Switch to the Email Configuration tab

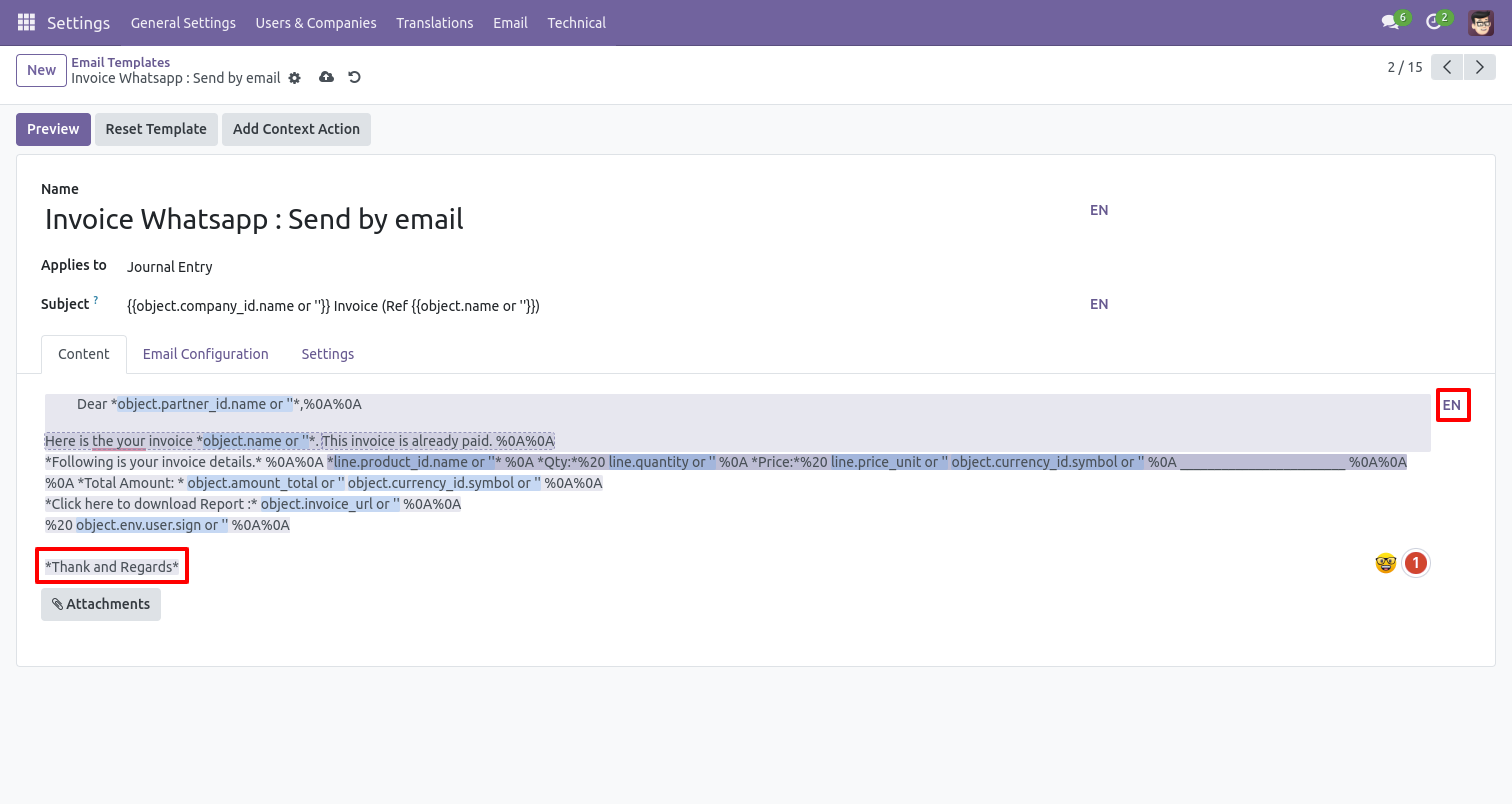206,354
